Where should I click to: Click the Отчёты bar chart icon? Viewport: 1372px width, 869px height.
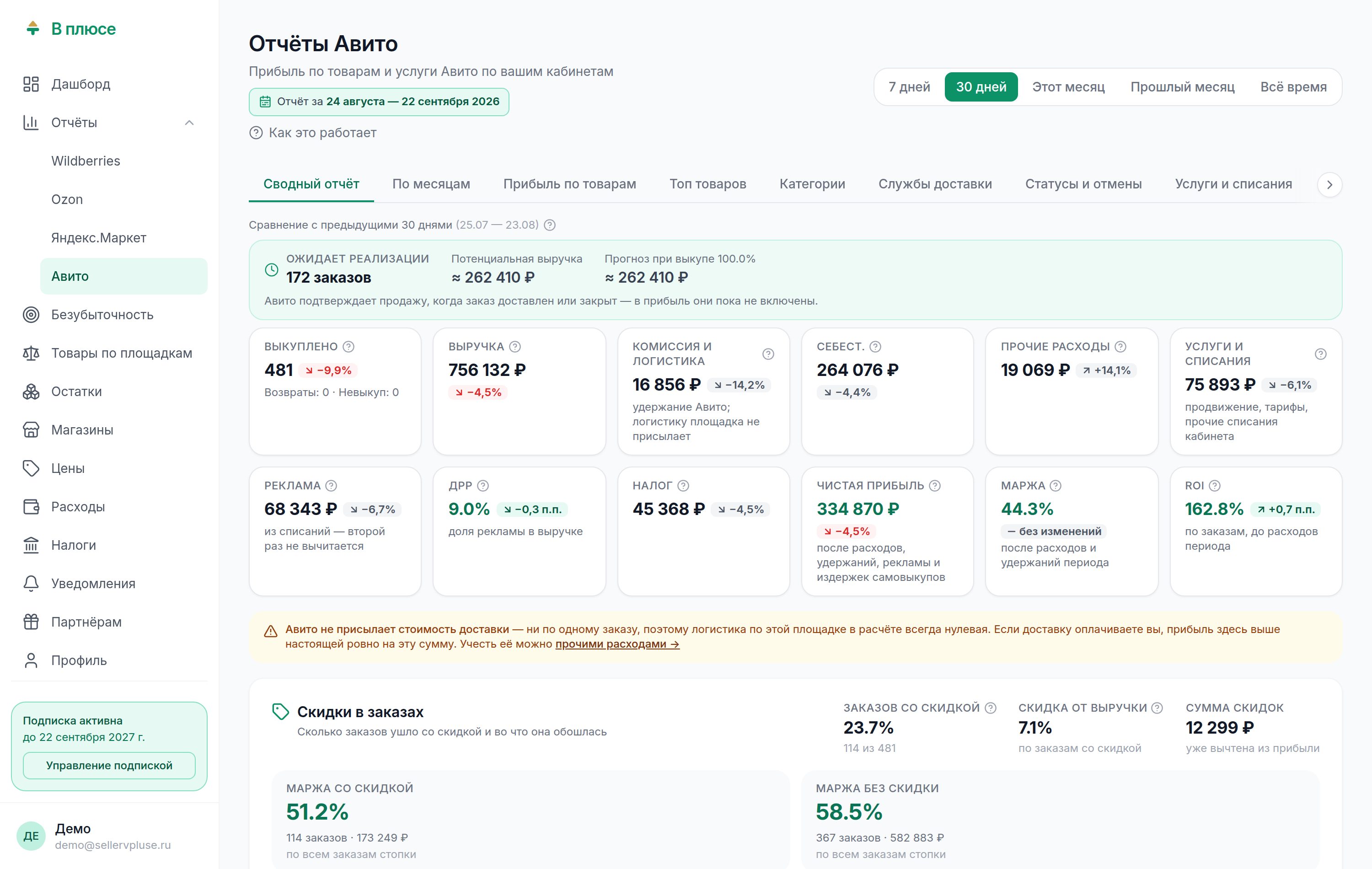31,123
